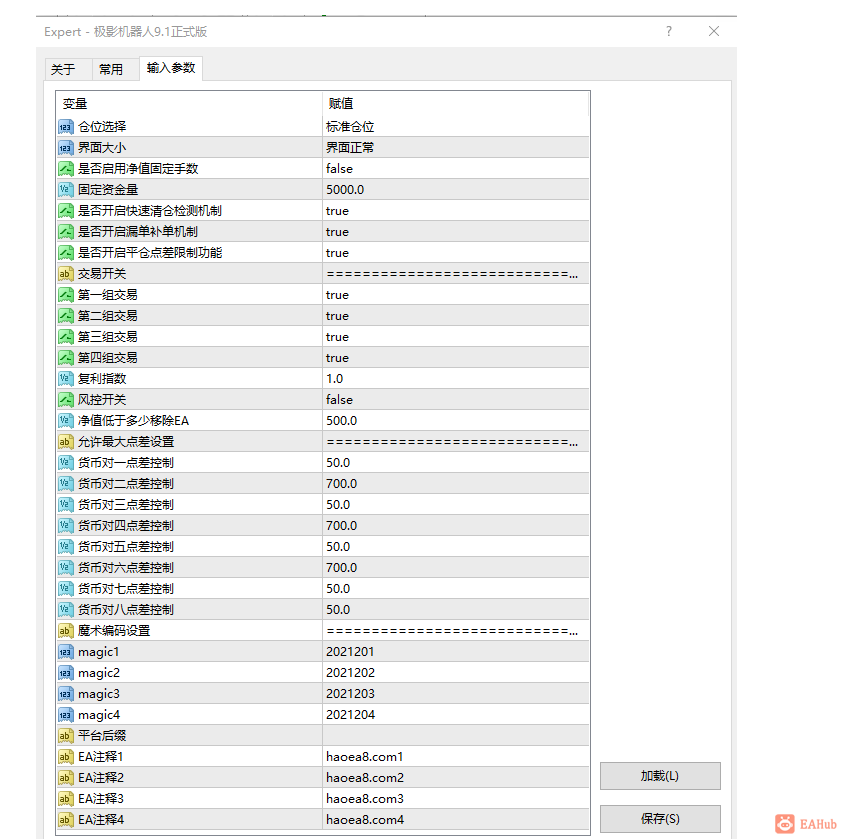Select the 货币对三点差控制 row label

pyautogui.click(x=126, y=505)
